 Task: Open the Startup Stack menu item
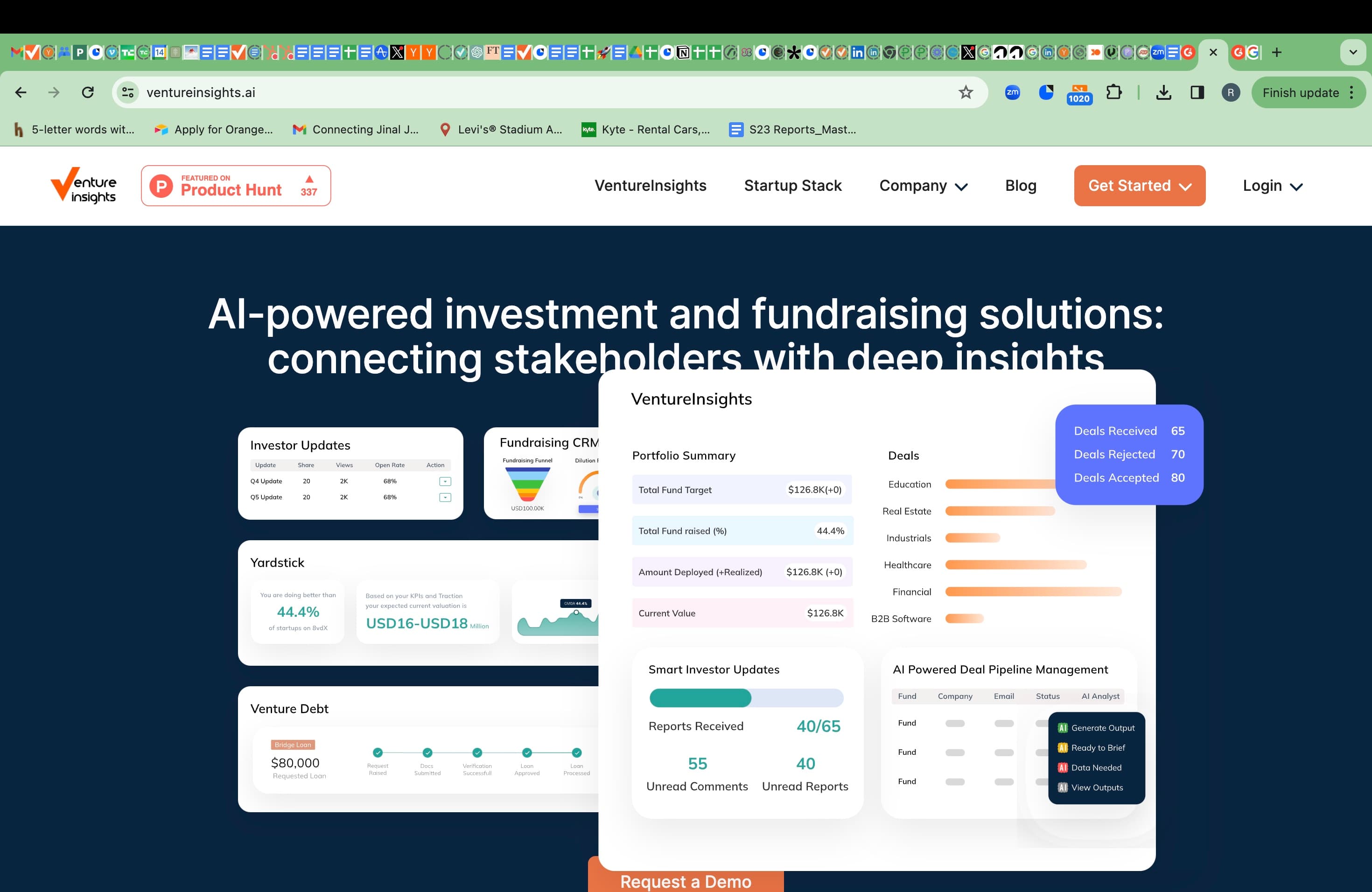click(793, 186)
